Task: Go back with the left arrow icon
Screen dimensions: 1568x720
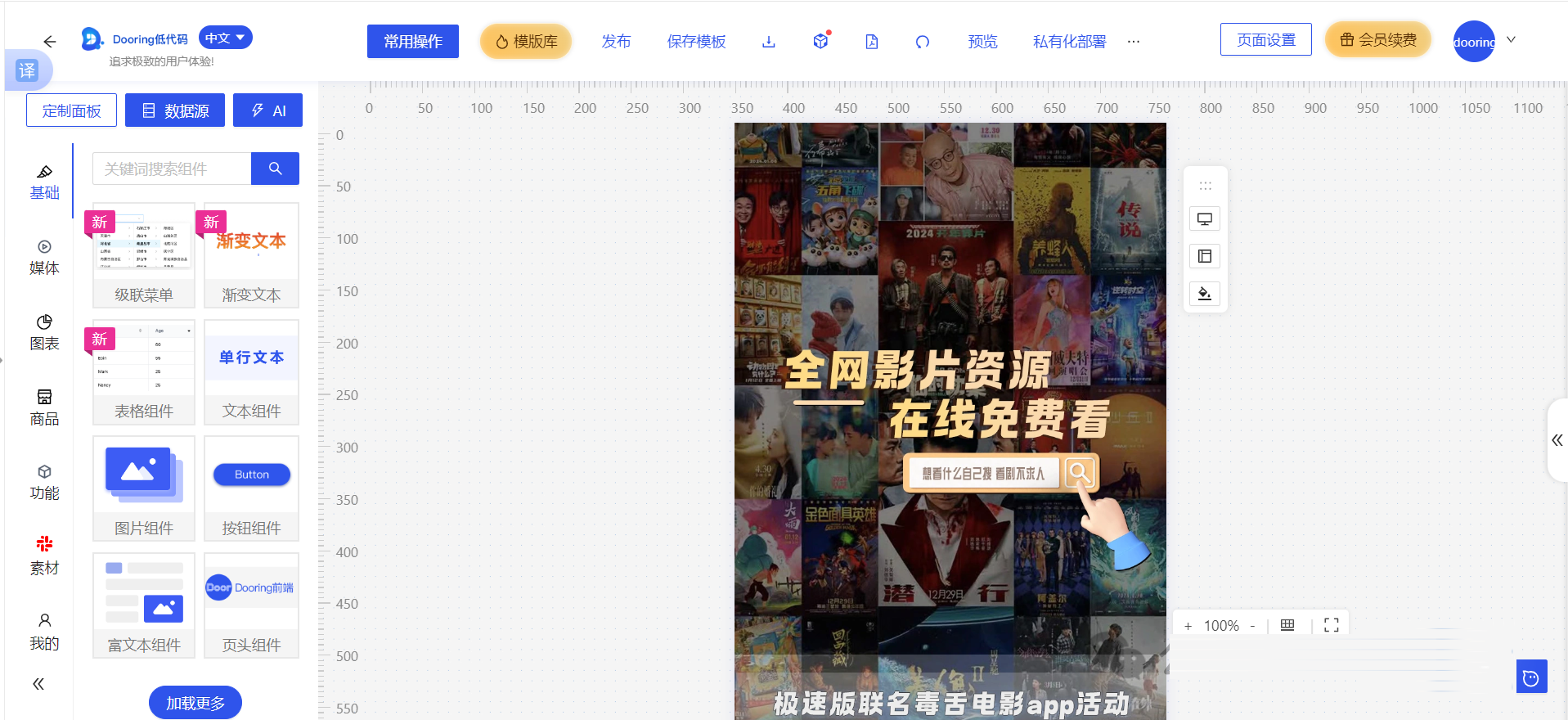Action: (x=50, y=41)
